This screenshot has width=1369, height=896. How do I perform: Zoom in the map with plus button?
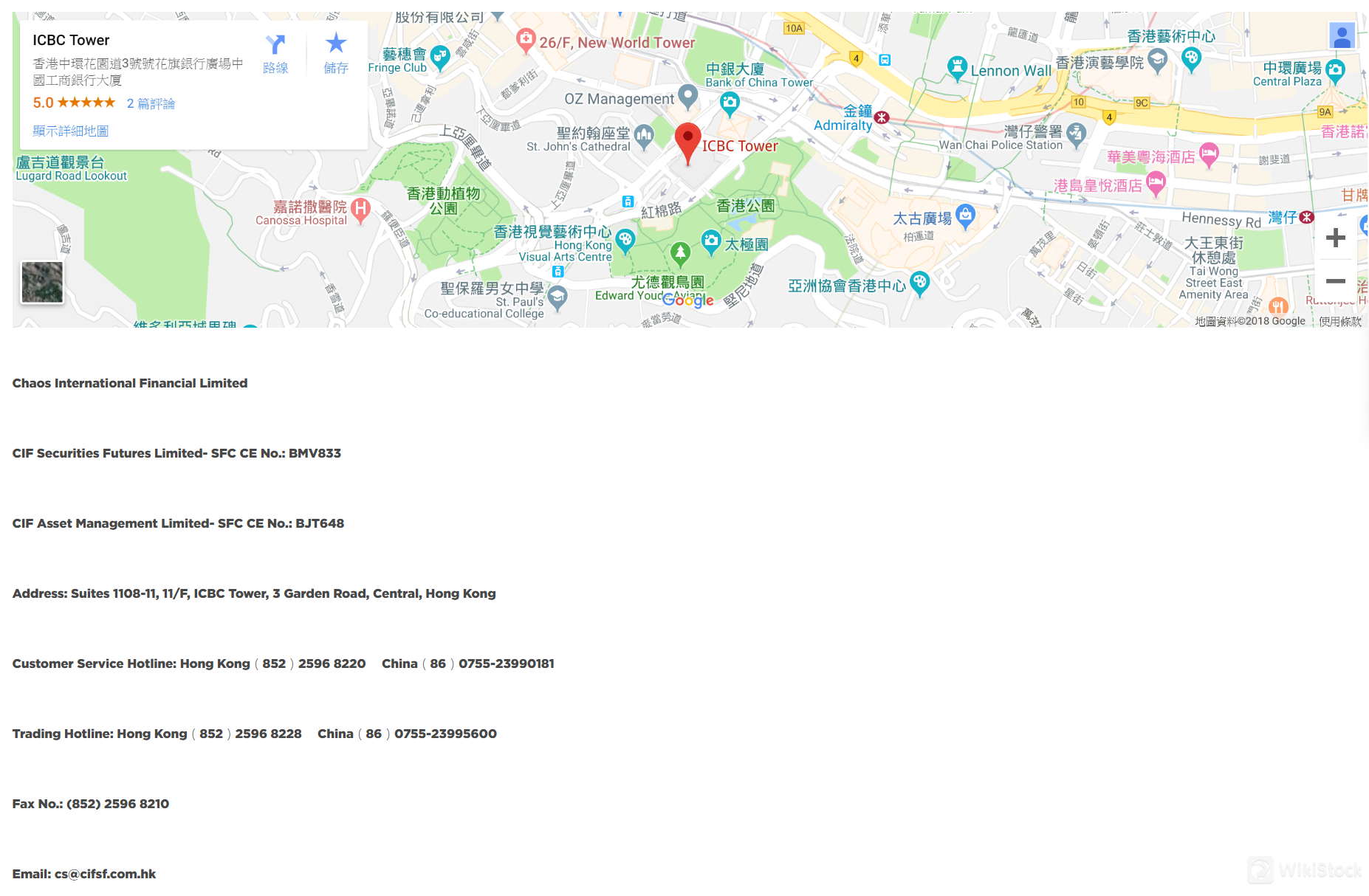(x=1335, y=238)
